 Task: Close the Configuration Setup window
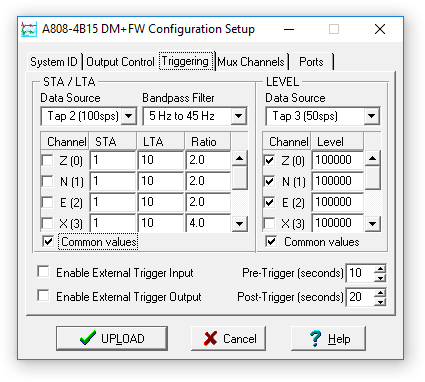(x=380, y=29)
